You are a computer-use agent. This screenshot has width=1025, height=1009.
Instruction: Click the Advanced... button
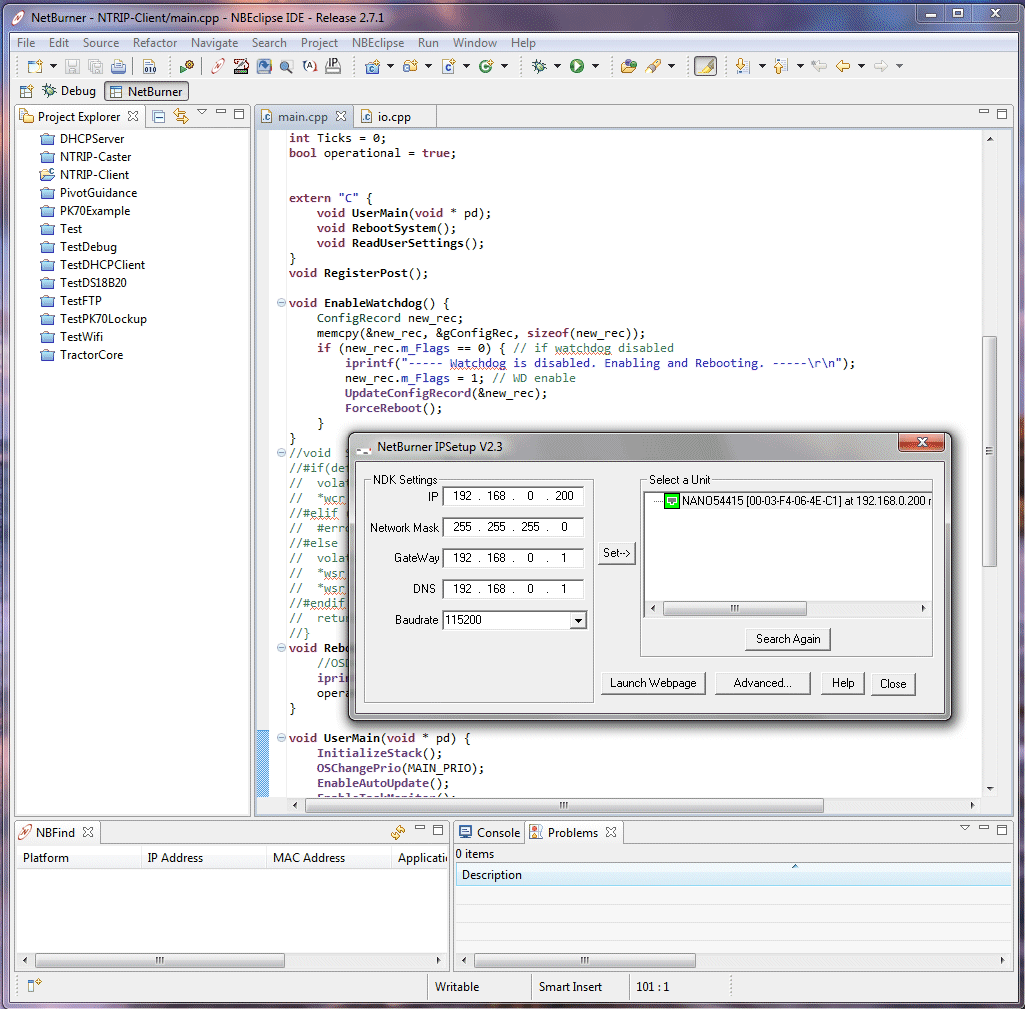pyautogui.click(x=762, y=684)
